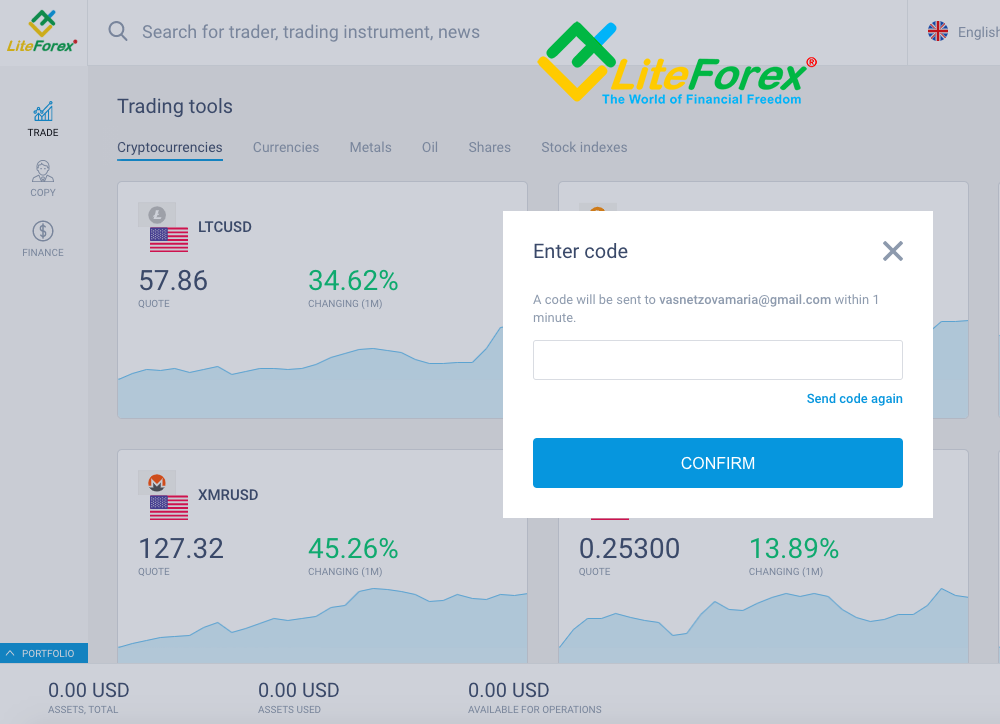This screenshot has height=724, width=1000.
Task: Expand the Portfolio panel chevron
Action: coord(10,653)
